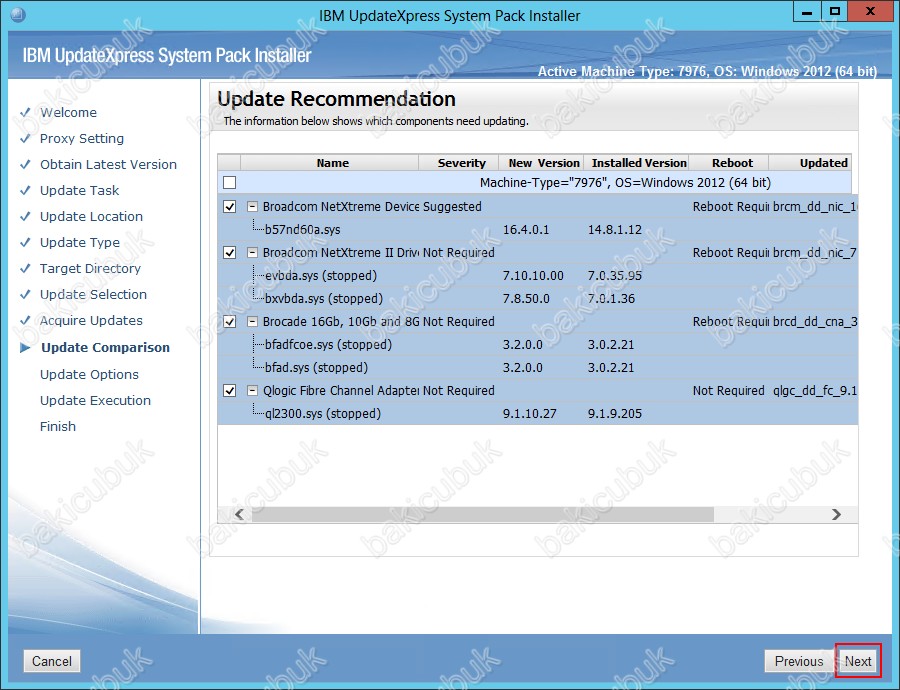Click the horizontal scrollbar left arrow
The image size is (900, 690).
click(239, 514)
